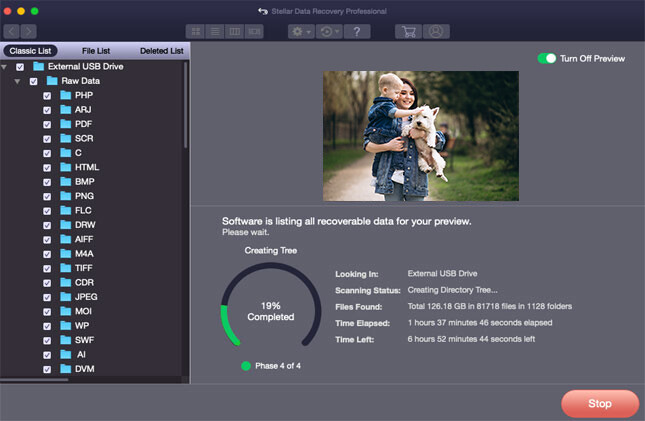Select the PNG folder in tree

tap(83, 196)
